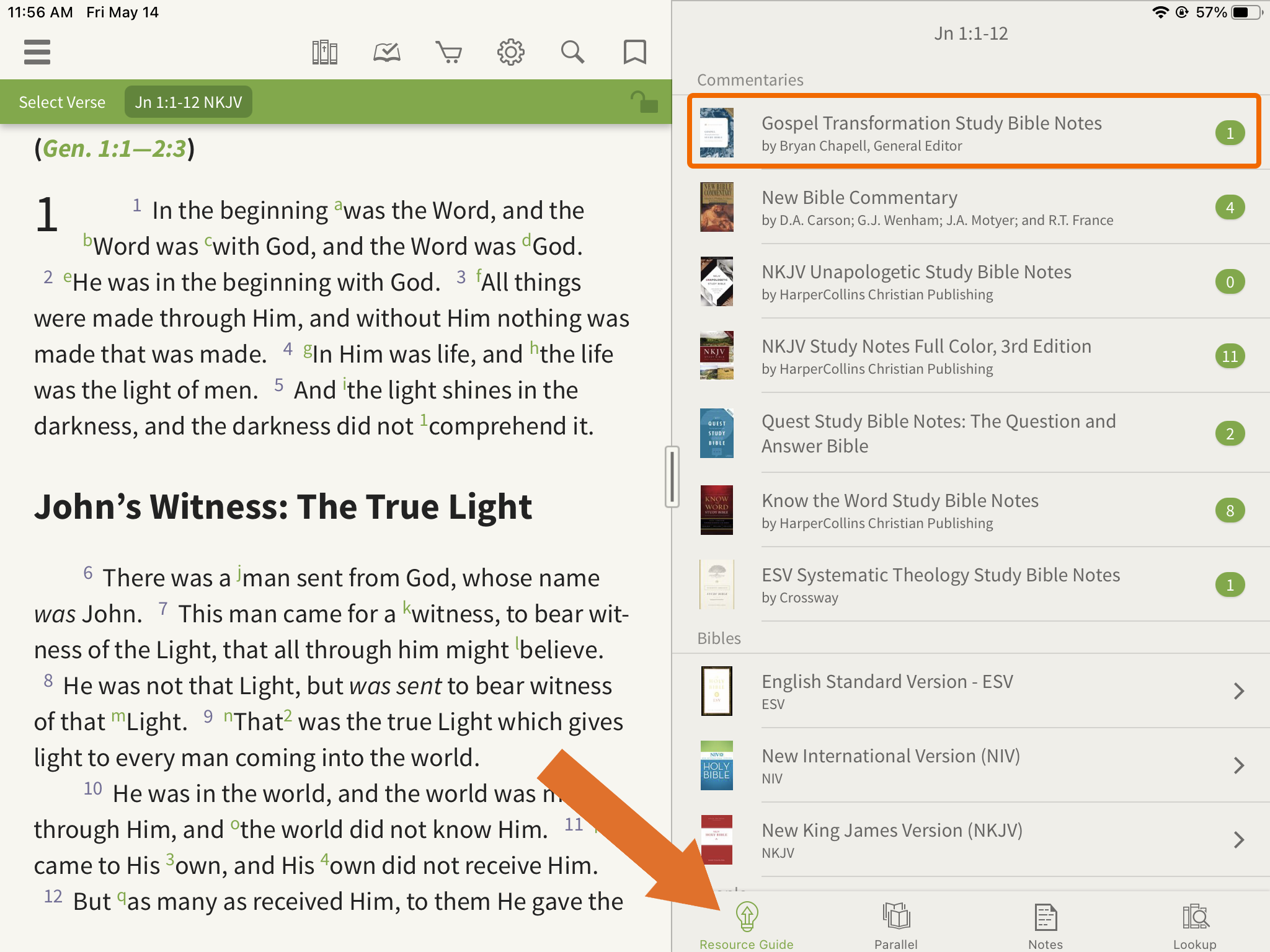The width and height of the screenshot is (1270, 952).
Task: Tap Select Verse
Action: [x=62, y=102]
